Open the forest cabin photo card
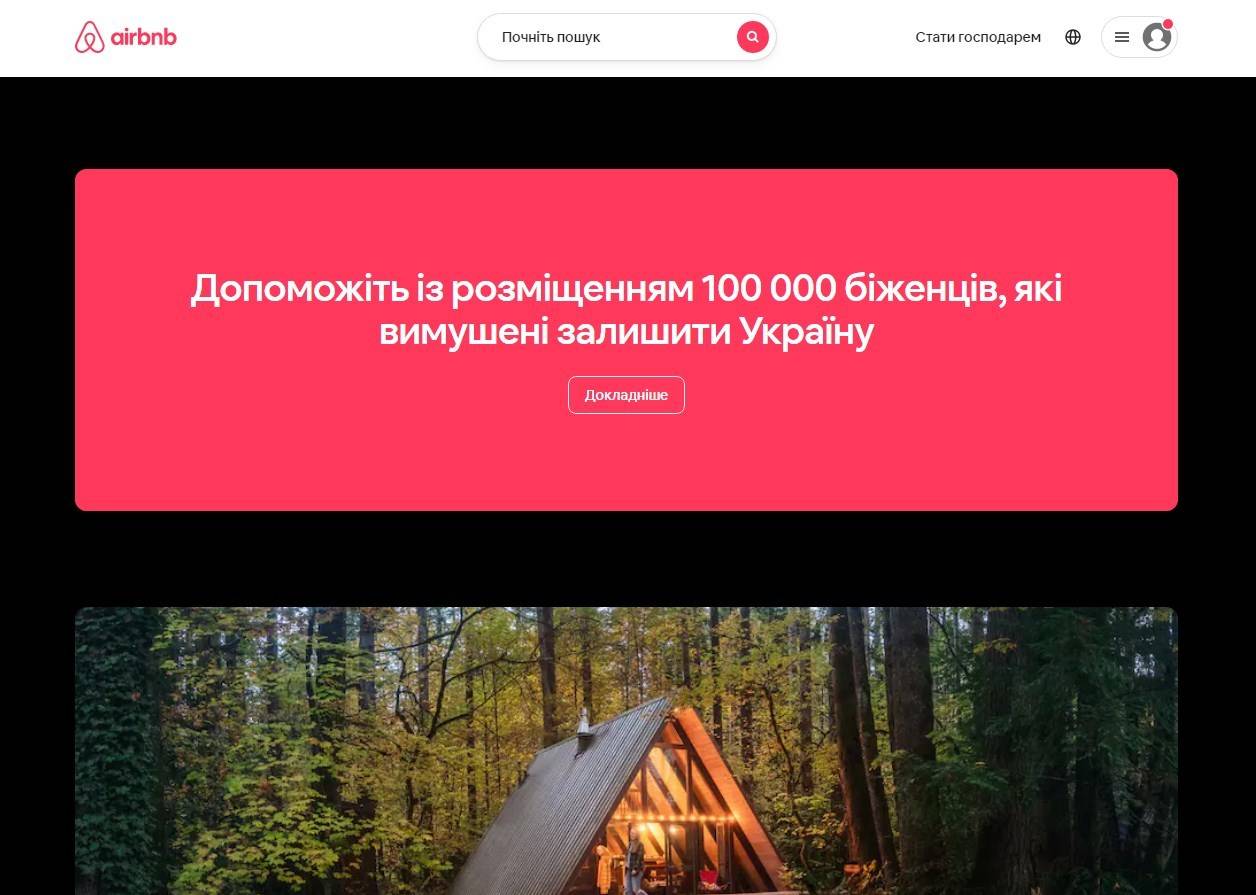The image size is (1256, 895). [626, 751]
